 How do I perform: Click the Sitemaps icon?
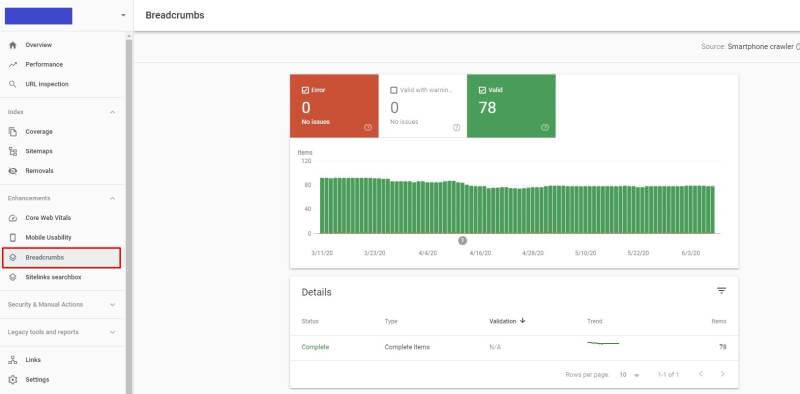[13, 151]
